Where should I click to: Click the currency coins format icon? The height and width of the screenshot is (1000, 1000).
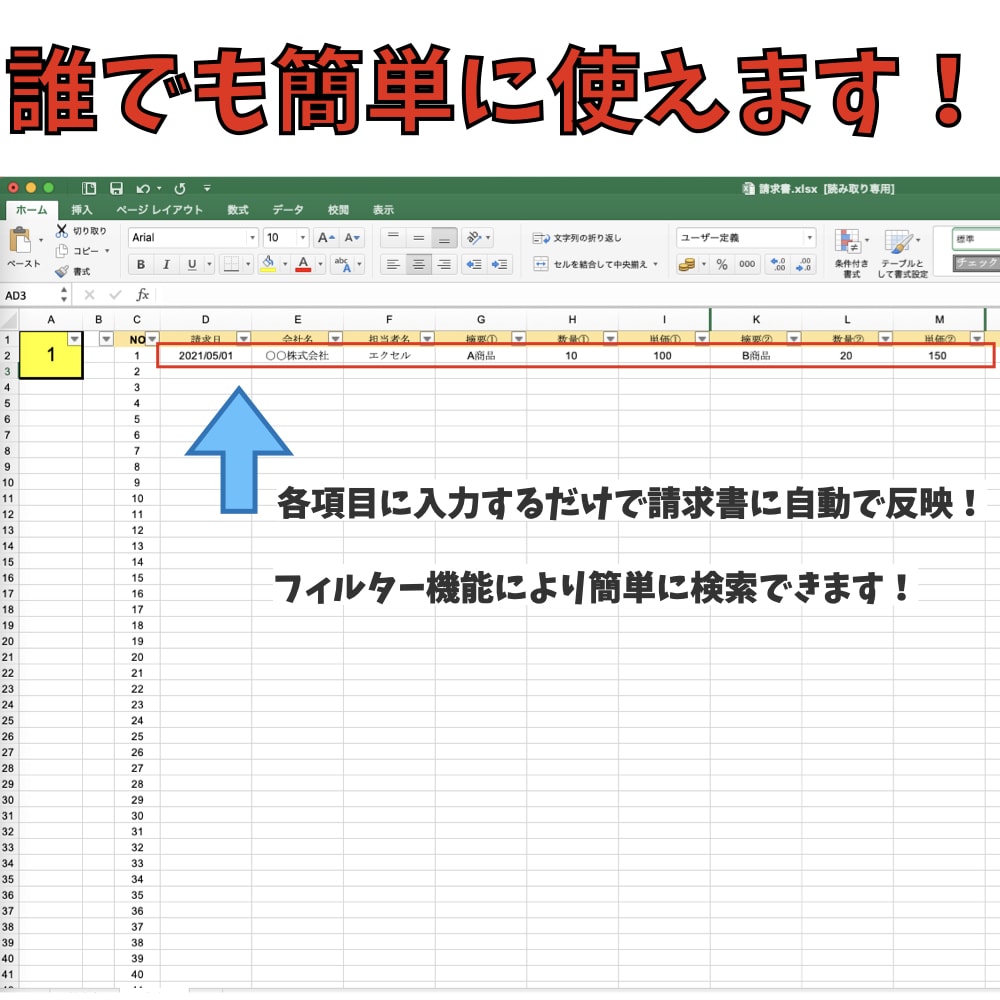pyautogui.click(x=687, y=264)
